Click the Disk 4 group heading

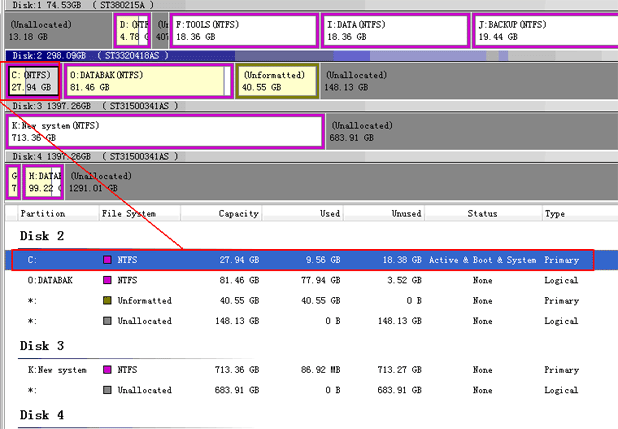coord(42,415)
